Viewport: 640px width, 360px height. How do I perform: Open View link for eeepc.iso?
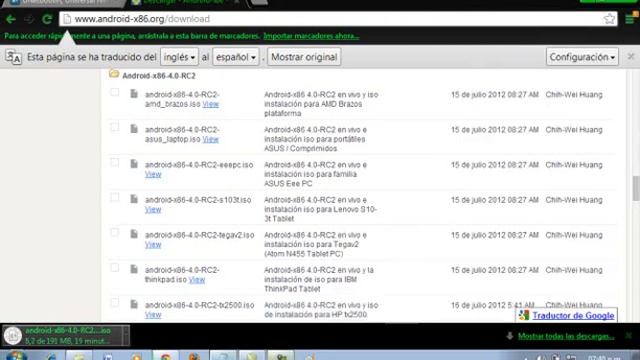point(153,175)
